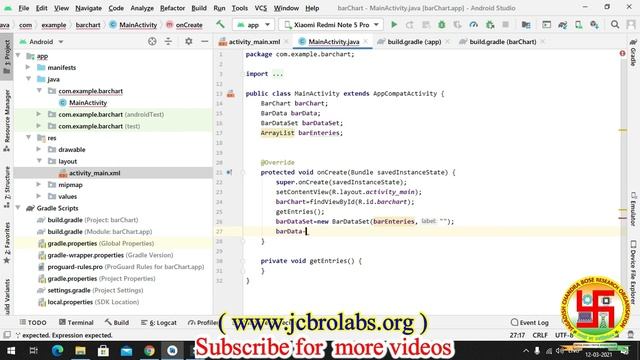Select MainActivity in project tree
Viewport: 640px width, 360px height.
pyautogui.click(x=88, y=102)
